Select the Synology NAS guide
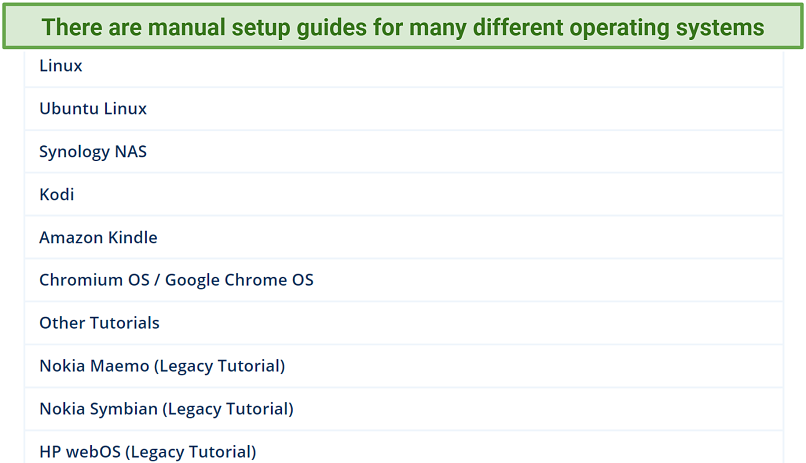Screen dimensions: 806x463 click(x=404, y=152)
